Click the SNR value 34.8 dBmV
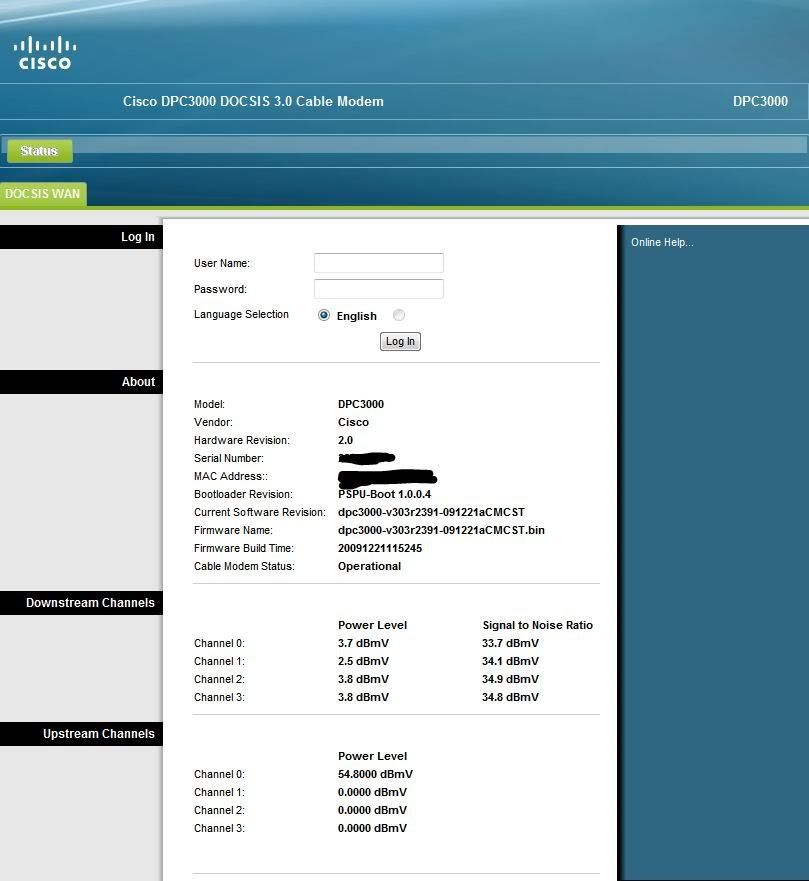The image size is (809, 881). 510,697
